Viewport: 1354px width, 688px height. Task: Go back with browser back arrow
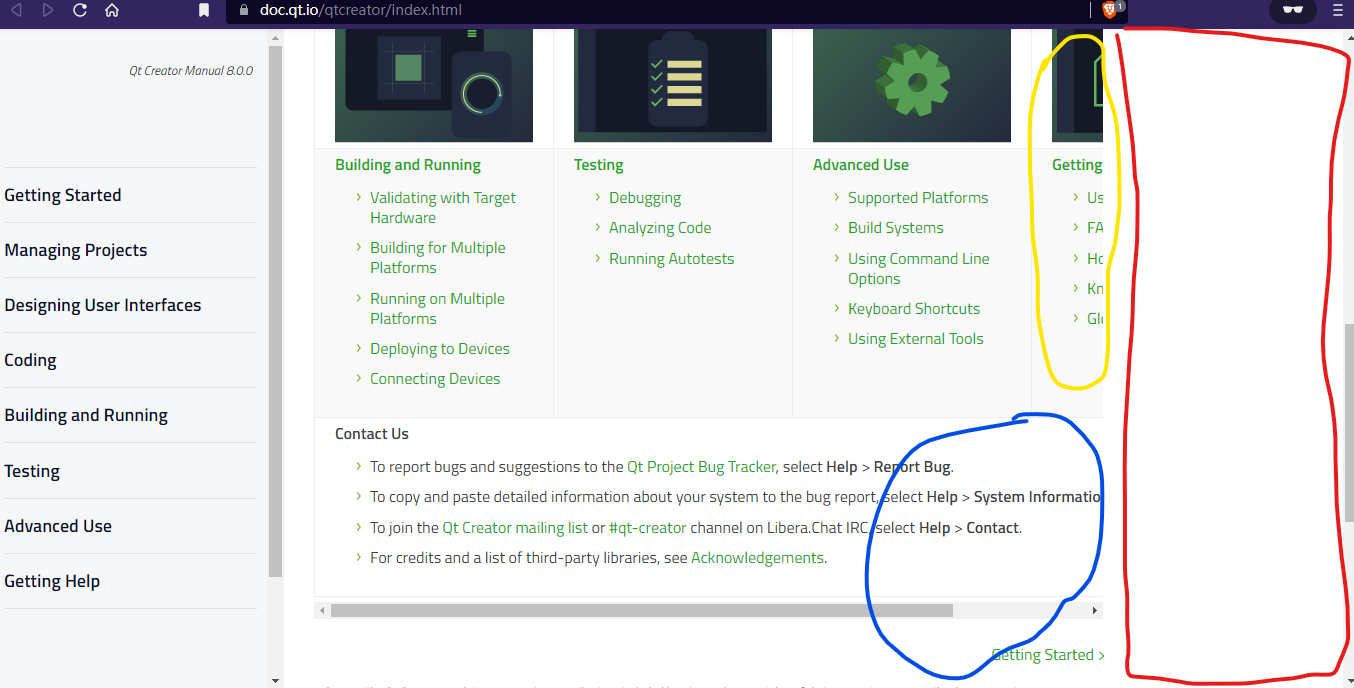coord(16,11)
